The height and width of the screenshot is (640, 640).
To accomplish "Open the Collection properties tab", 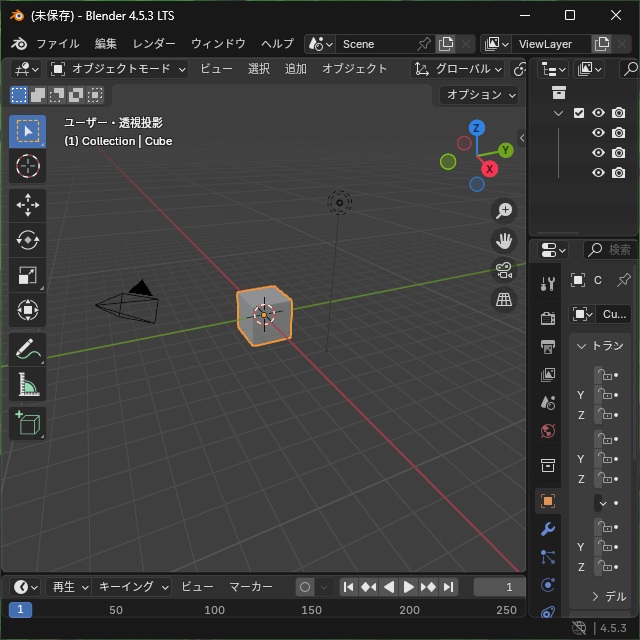I will [547, 465].
